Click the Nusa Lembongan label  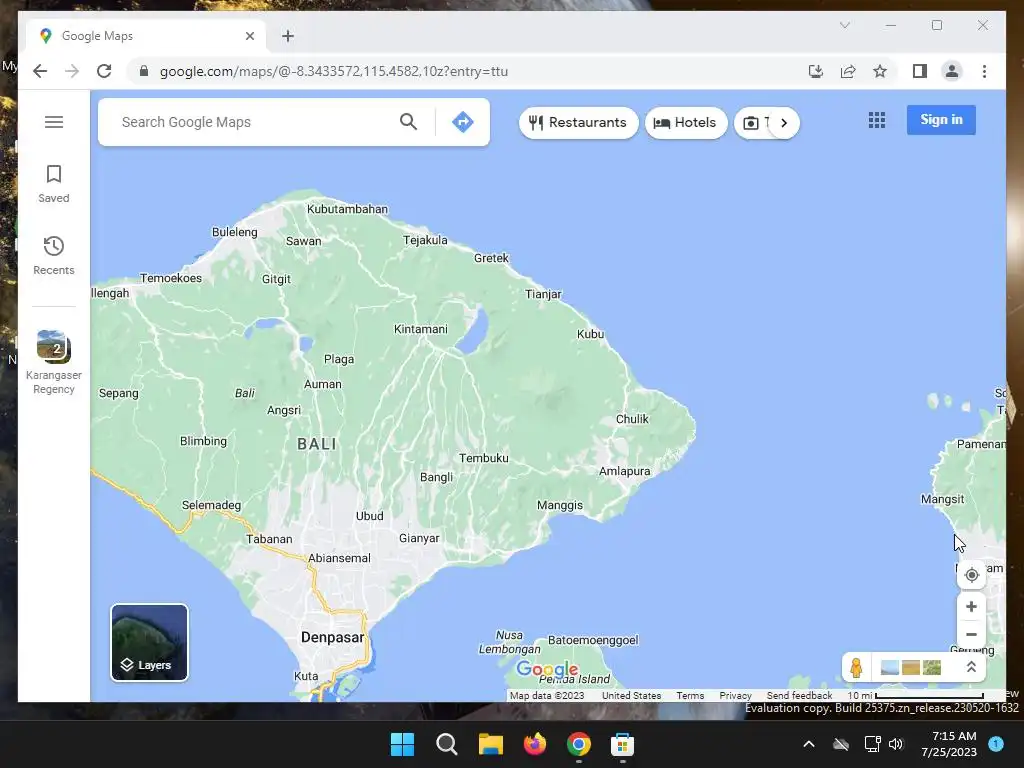click(x=509, y=642)
